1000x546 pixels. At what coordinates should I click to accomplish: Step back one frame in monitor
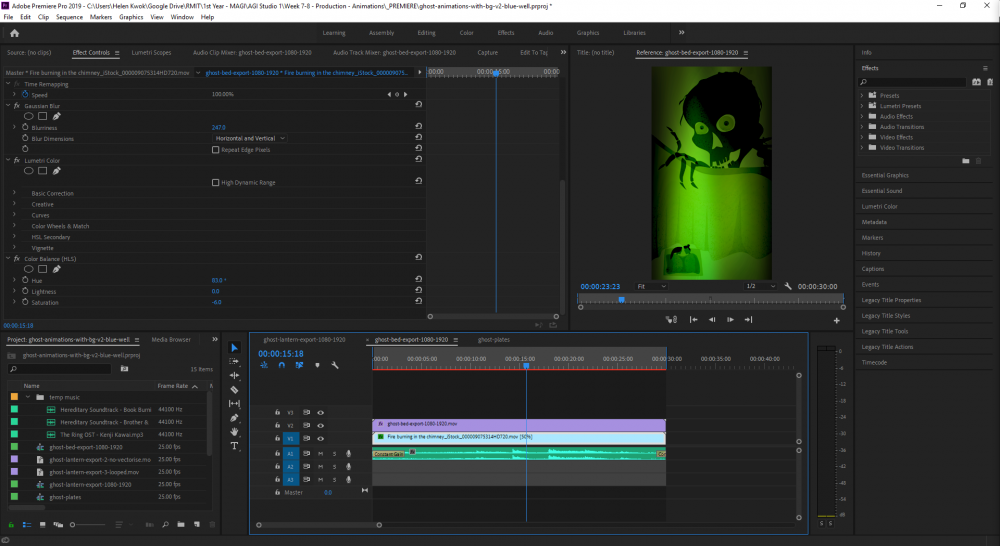pyautogui.click(x=712, y=320)
